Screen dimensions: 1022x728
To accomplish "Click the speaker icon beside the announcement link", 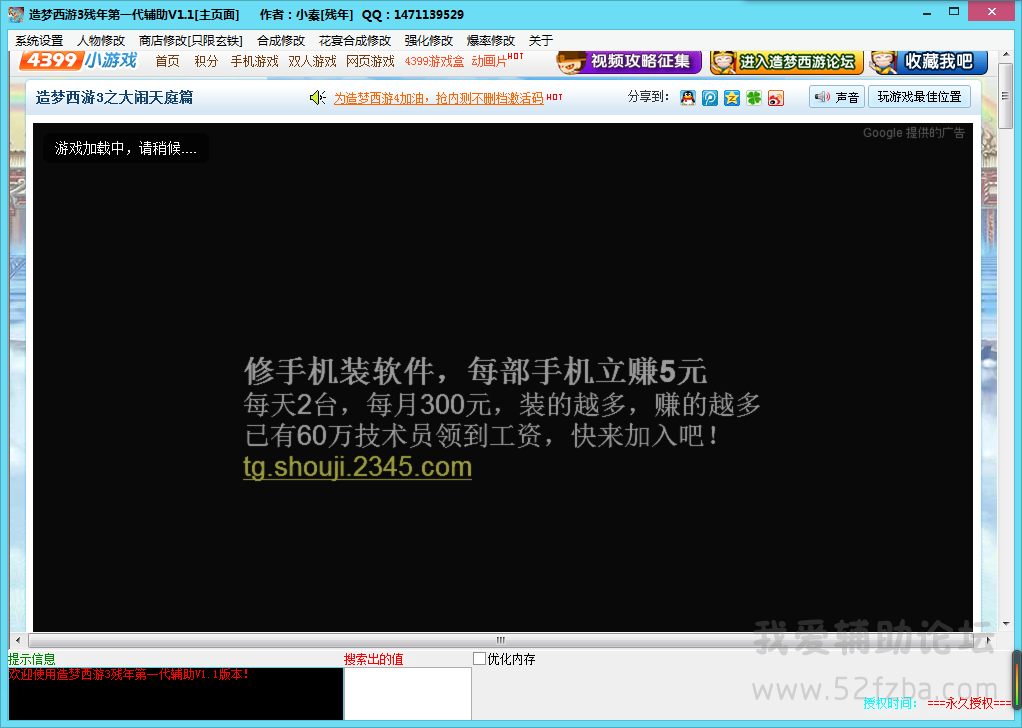I will [x=317, y=98].
